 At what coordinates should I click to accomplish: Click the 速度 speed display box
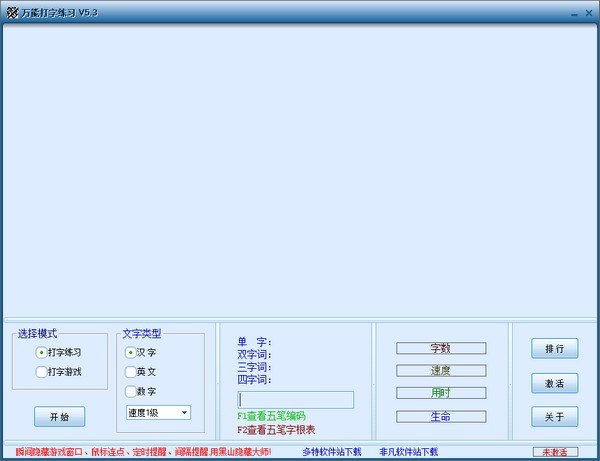click(x=440, y=370)
